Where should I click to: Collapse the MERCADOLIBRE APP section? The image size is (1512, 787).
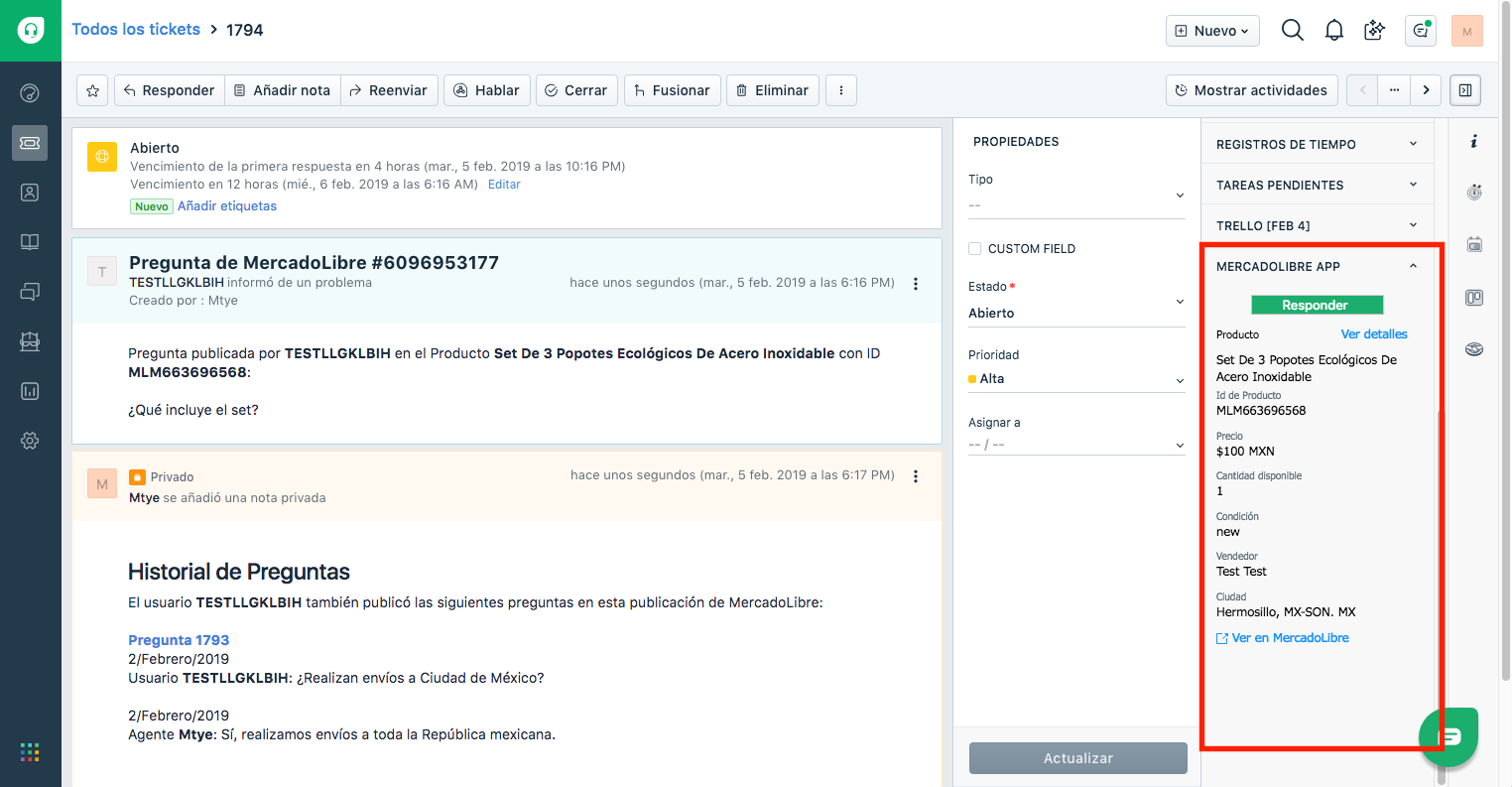pos(1318,266)
